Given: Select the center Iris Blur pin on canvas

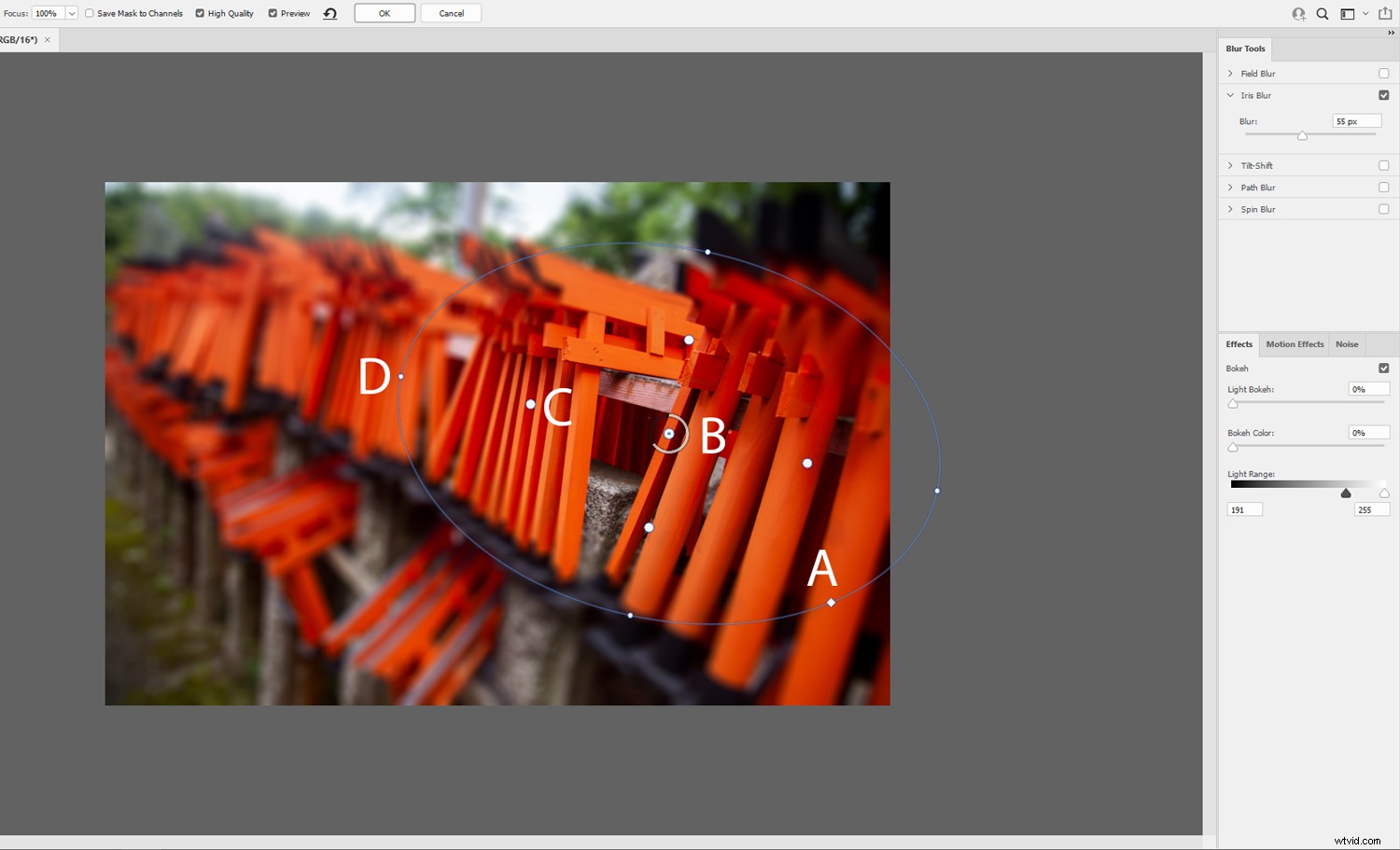Looking at the screenshot, I should click(x=669, y=434).
